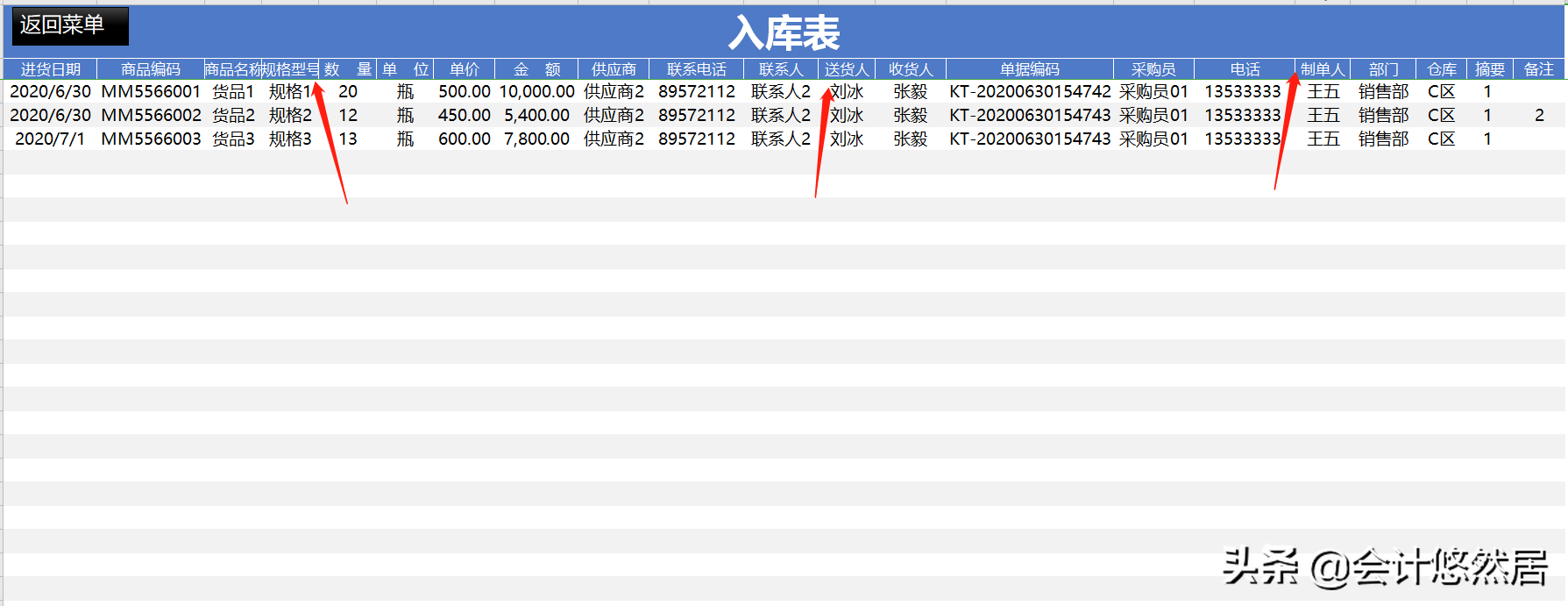
Task: Select the 货品2 cell
Action: click(233, 115)
